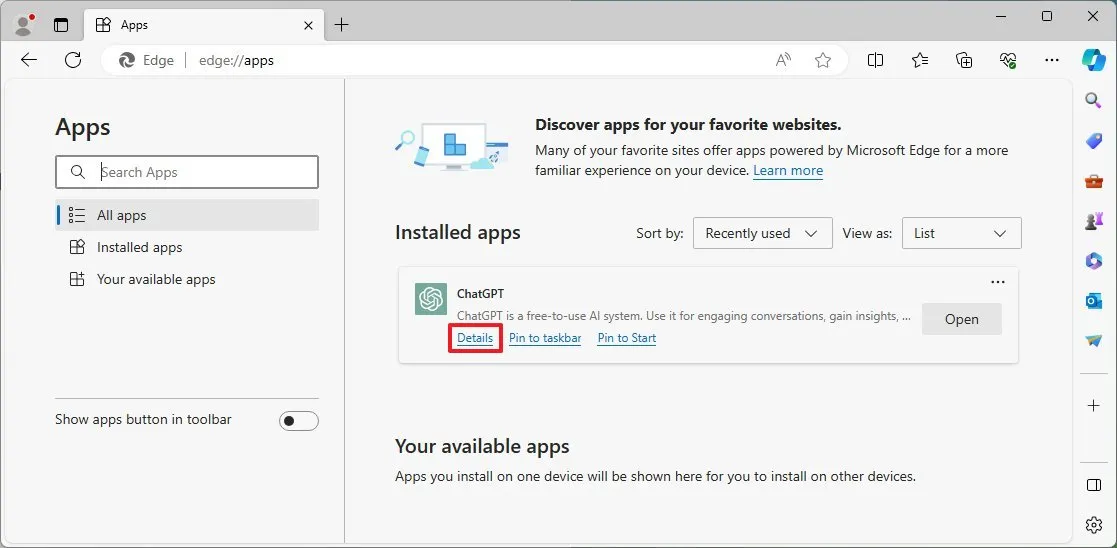Open the Favorites toolbar icon

click(x=920, y=61)
